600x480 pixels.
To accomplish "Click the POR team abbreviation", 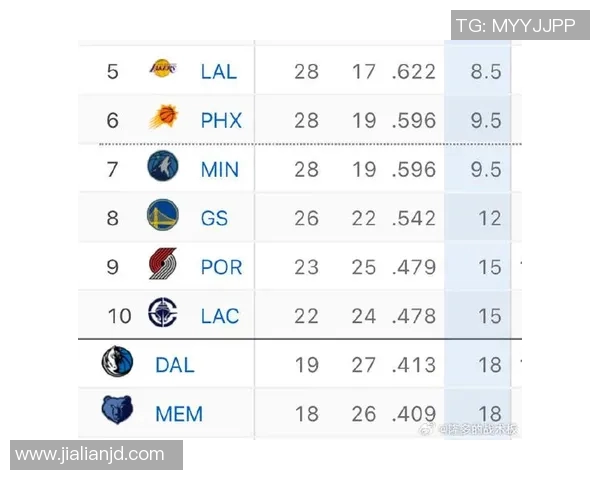I will pos(221,267).
